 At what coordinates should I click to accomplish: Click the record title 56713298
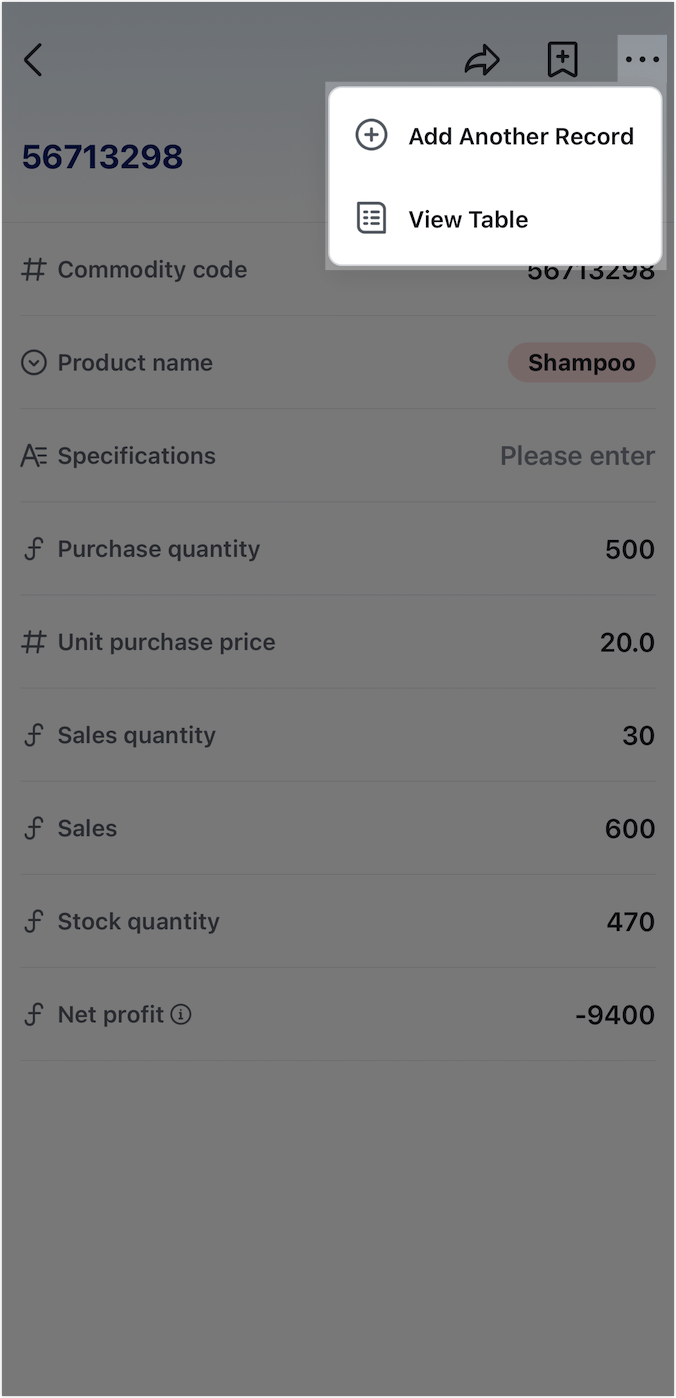point(102,157)
